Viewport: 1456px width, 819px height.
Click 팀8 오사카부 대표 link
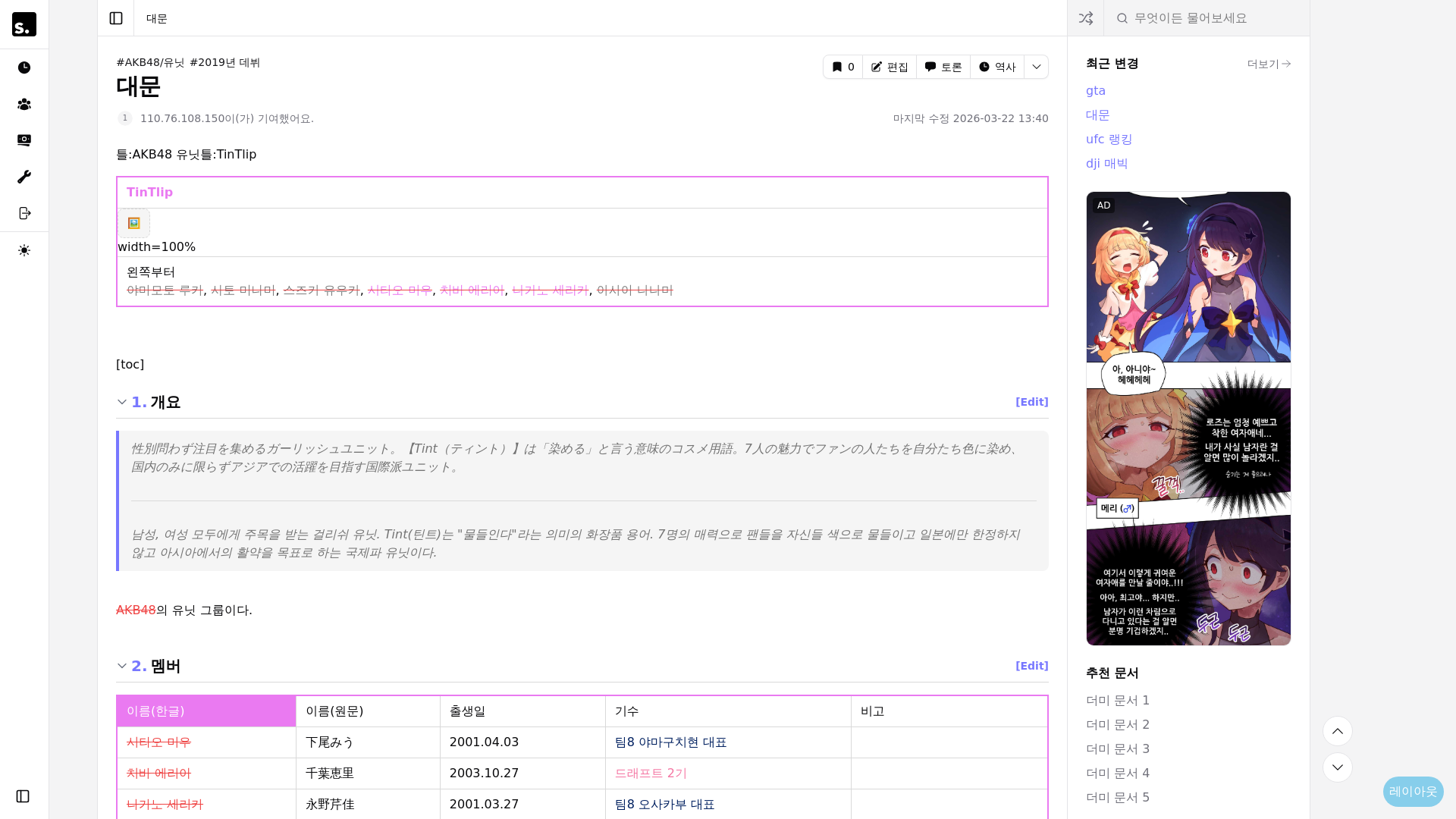(664, 805)
